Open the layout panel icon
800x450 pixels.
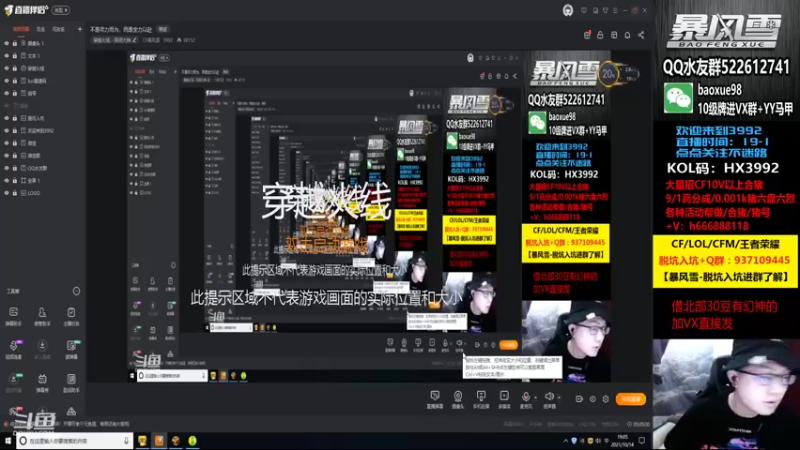pos(614,35)
